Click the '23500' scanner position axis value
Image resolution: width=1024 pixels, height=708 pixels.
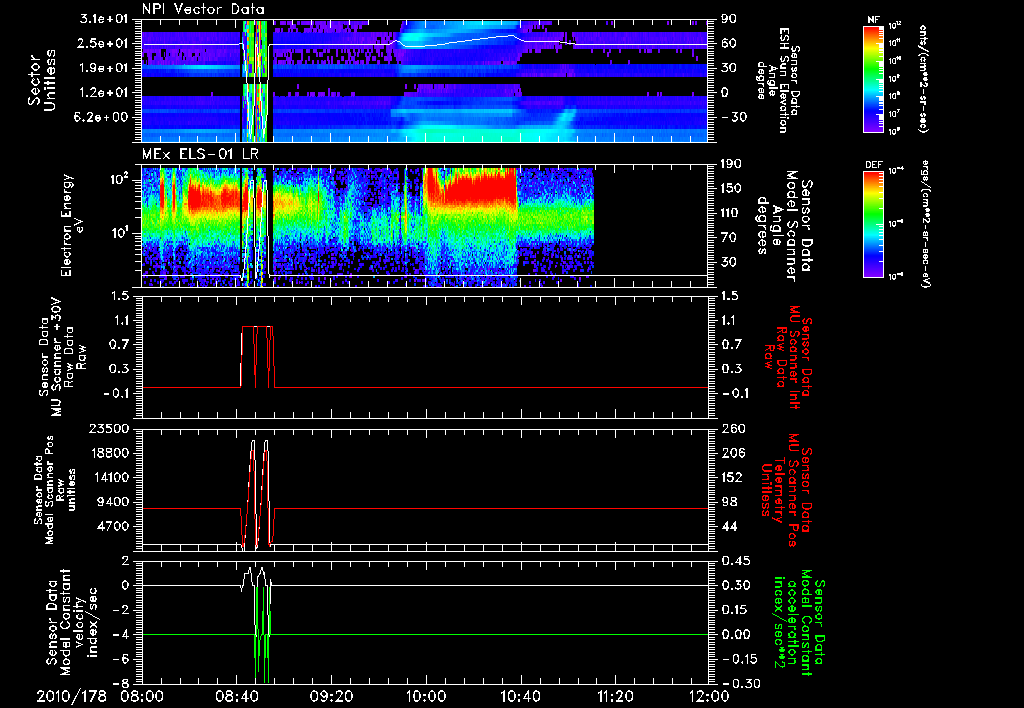click(110, 428)
